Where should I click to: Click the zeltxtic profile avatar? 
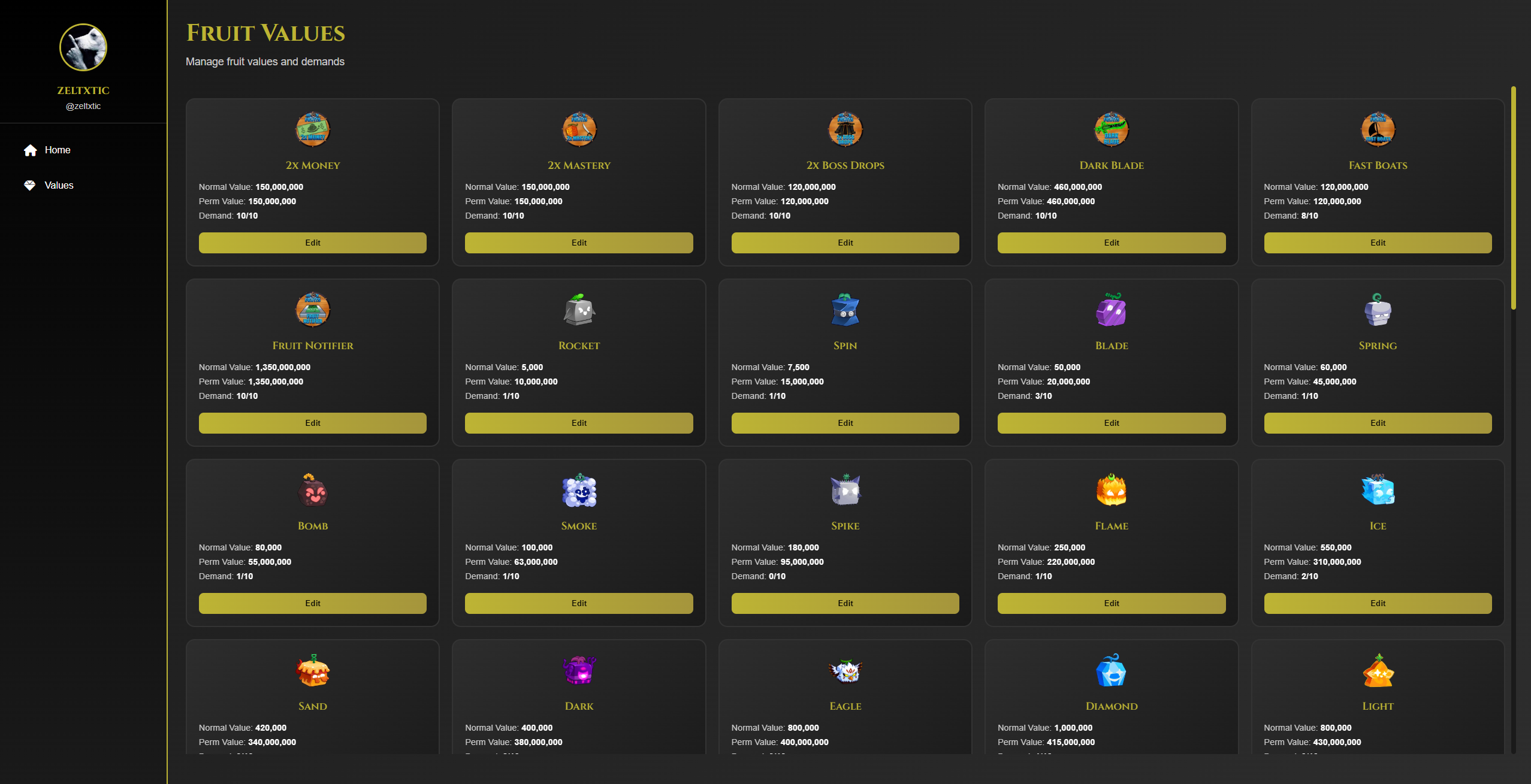83,47
